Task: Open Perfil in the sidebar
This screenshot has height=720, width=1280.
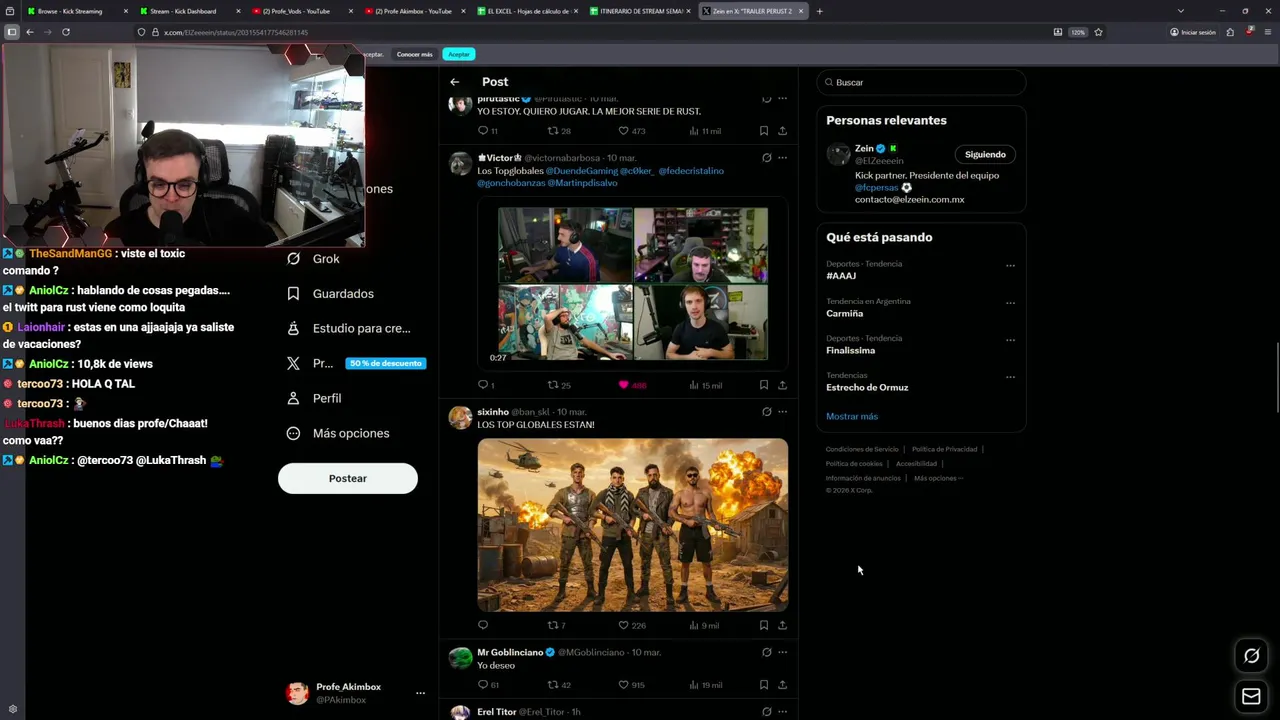Action: 314,398
